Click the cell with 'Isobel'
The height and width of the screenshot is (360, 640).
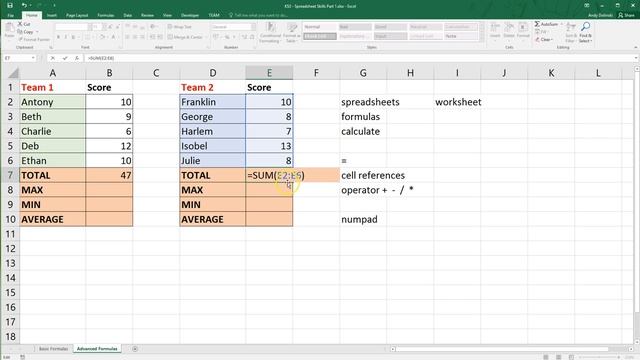pos(213,146)
